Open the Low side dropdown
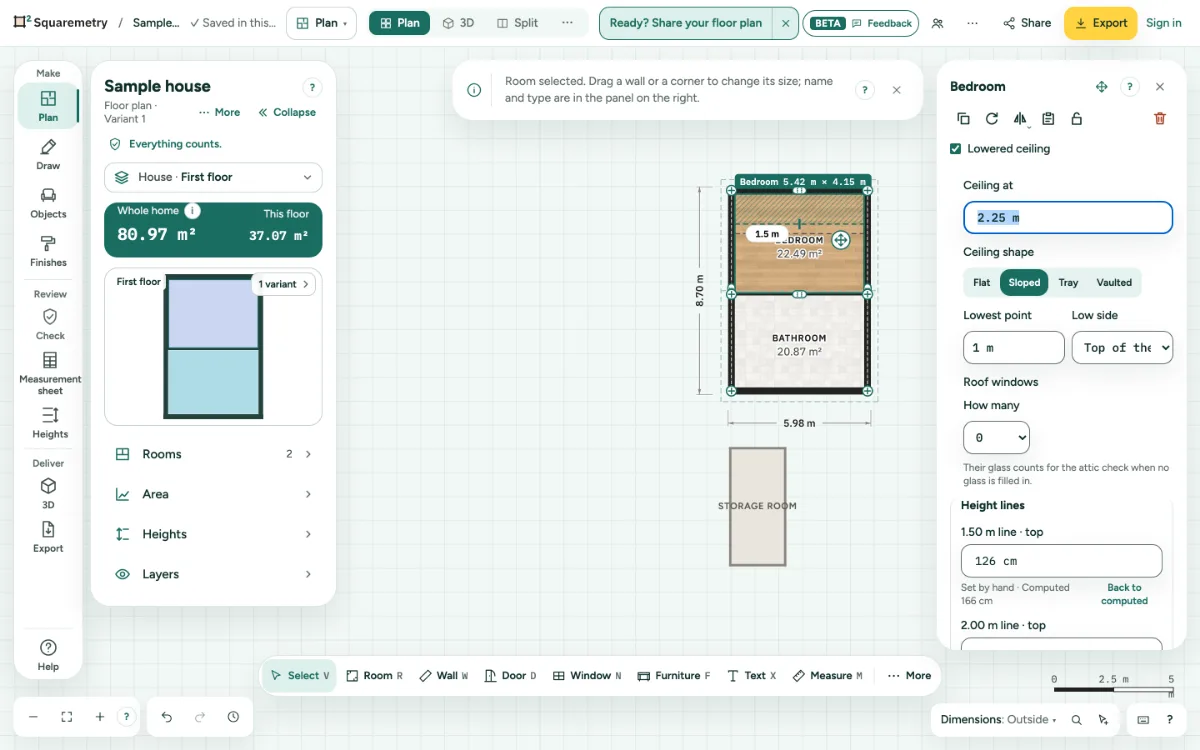This screenshot has width=1200, height=750. point(1122,348)
